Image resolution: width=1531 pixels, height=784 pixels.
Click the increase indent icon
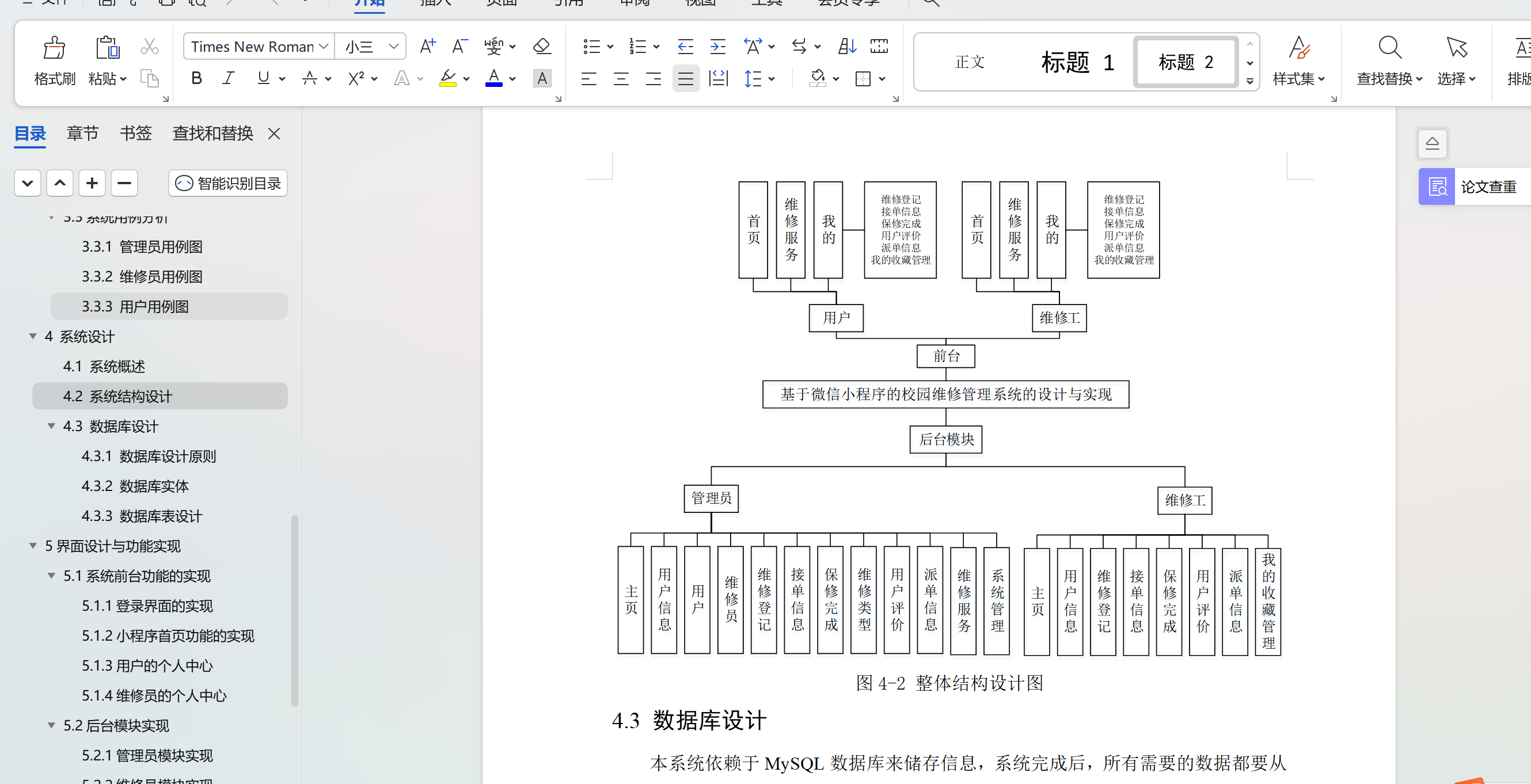[718, 47]
